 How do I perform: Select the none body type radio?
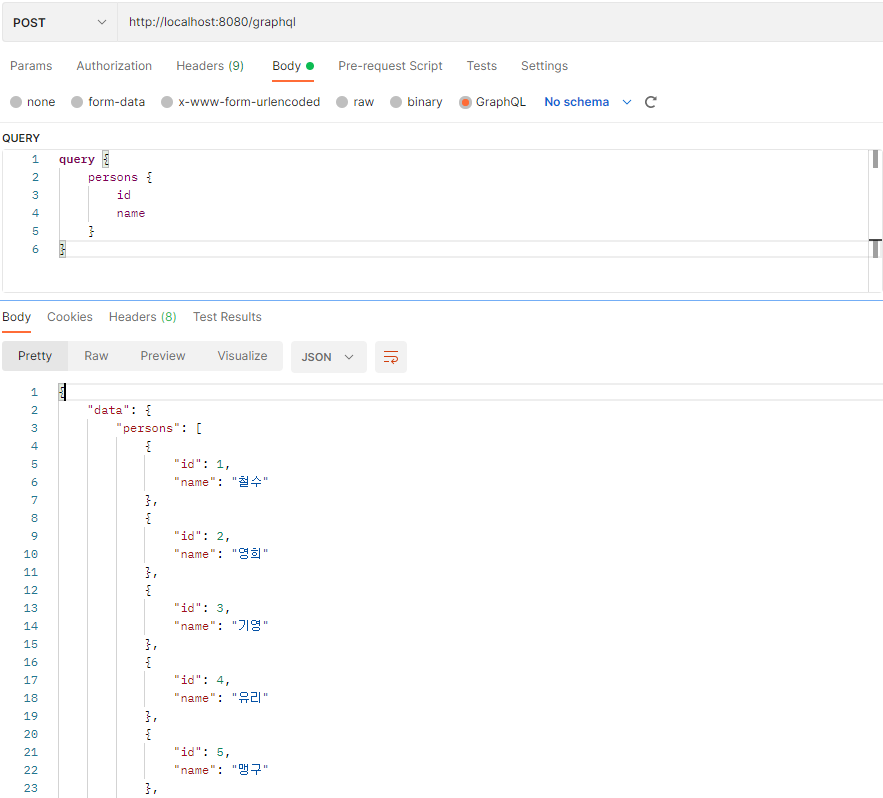pos(16,102)
